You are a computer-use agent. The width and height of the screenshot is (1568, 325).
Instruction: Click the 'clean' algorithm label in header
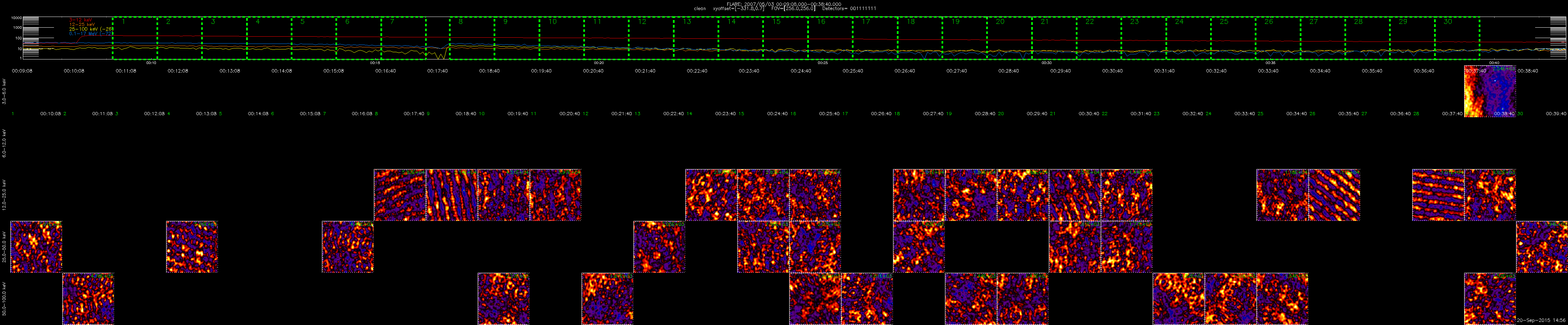coord(700,9)
